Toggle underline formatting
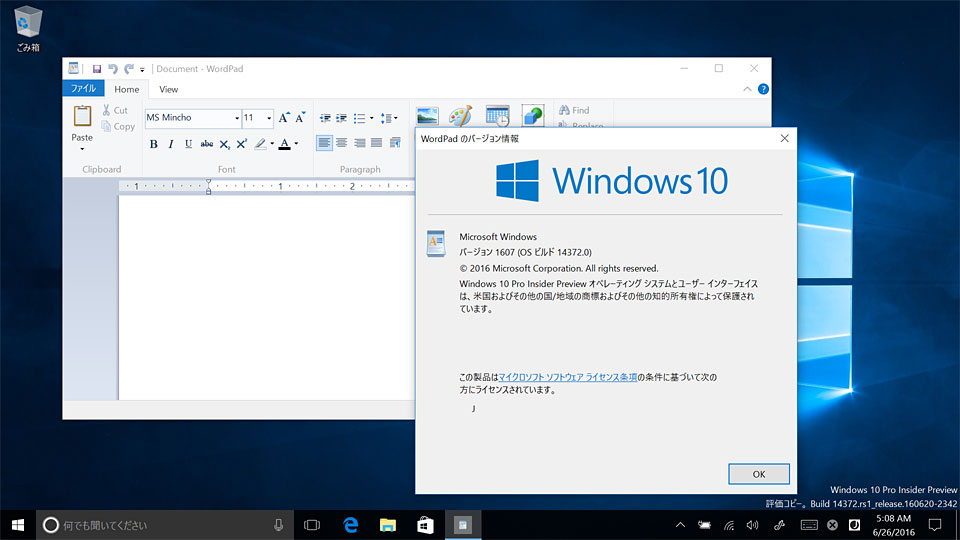 coord(189,144)
